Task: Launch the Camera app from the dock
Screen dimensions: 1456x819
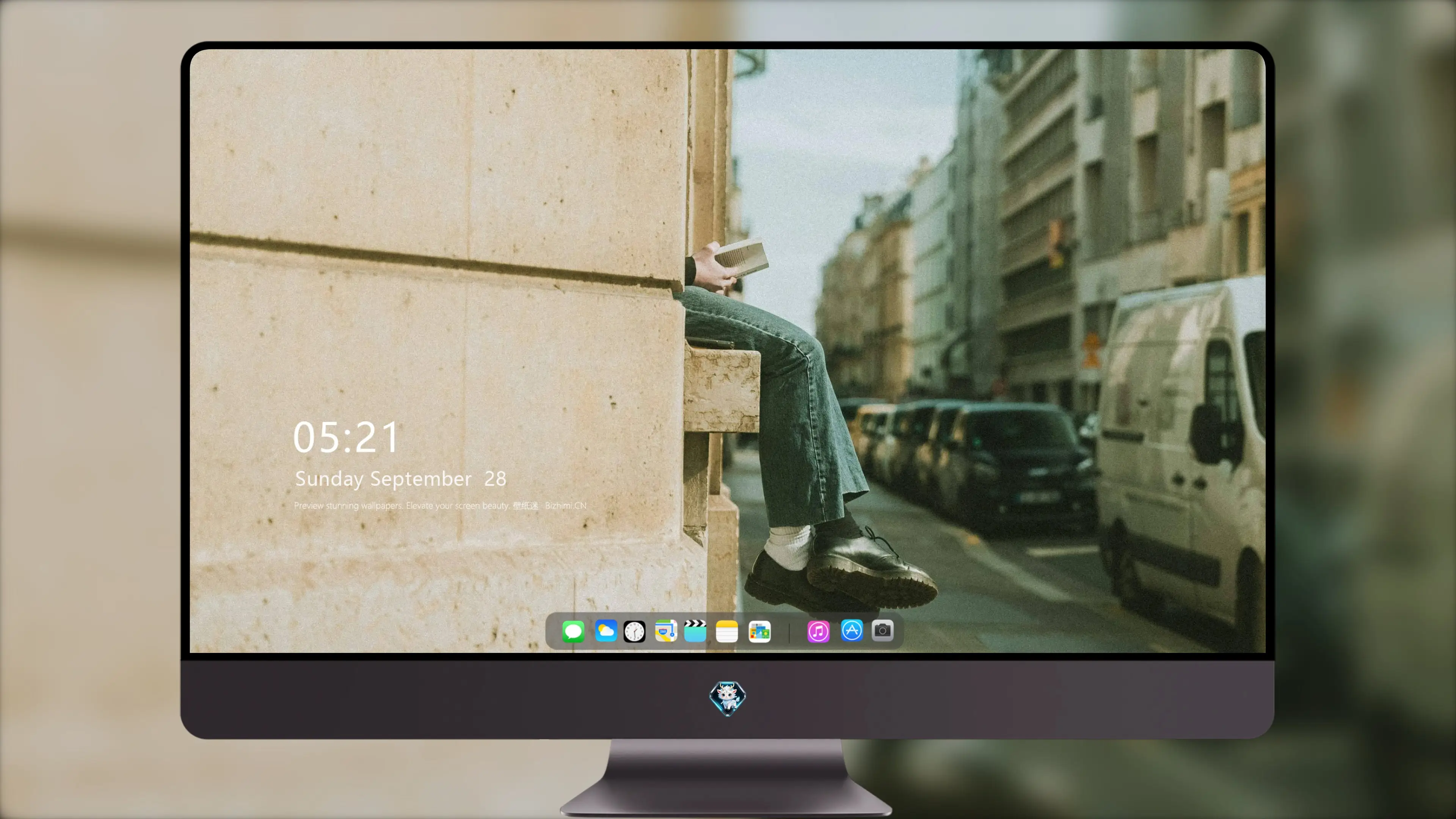Action: tap(882, 630)
